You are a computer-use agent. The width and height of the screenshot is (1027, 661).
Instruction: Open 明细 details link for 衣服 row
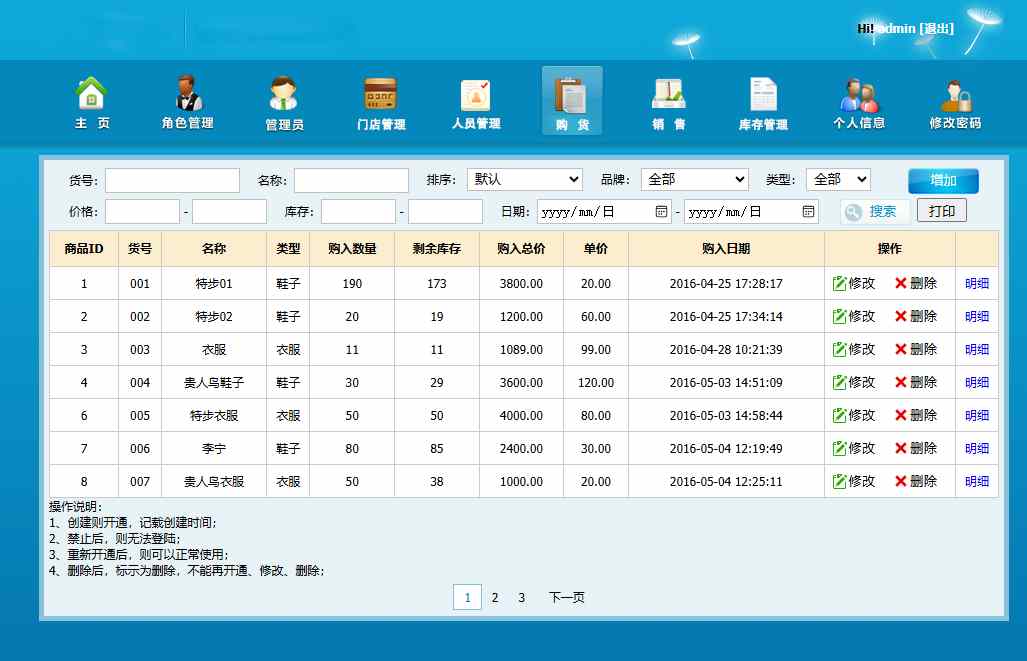(x=977, y=350)
